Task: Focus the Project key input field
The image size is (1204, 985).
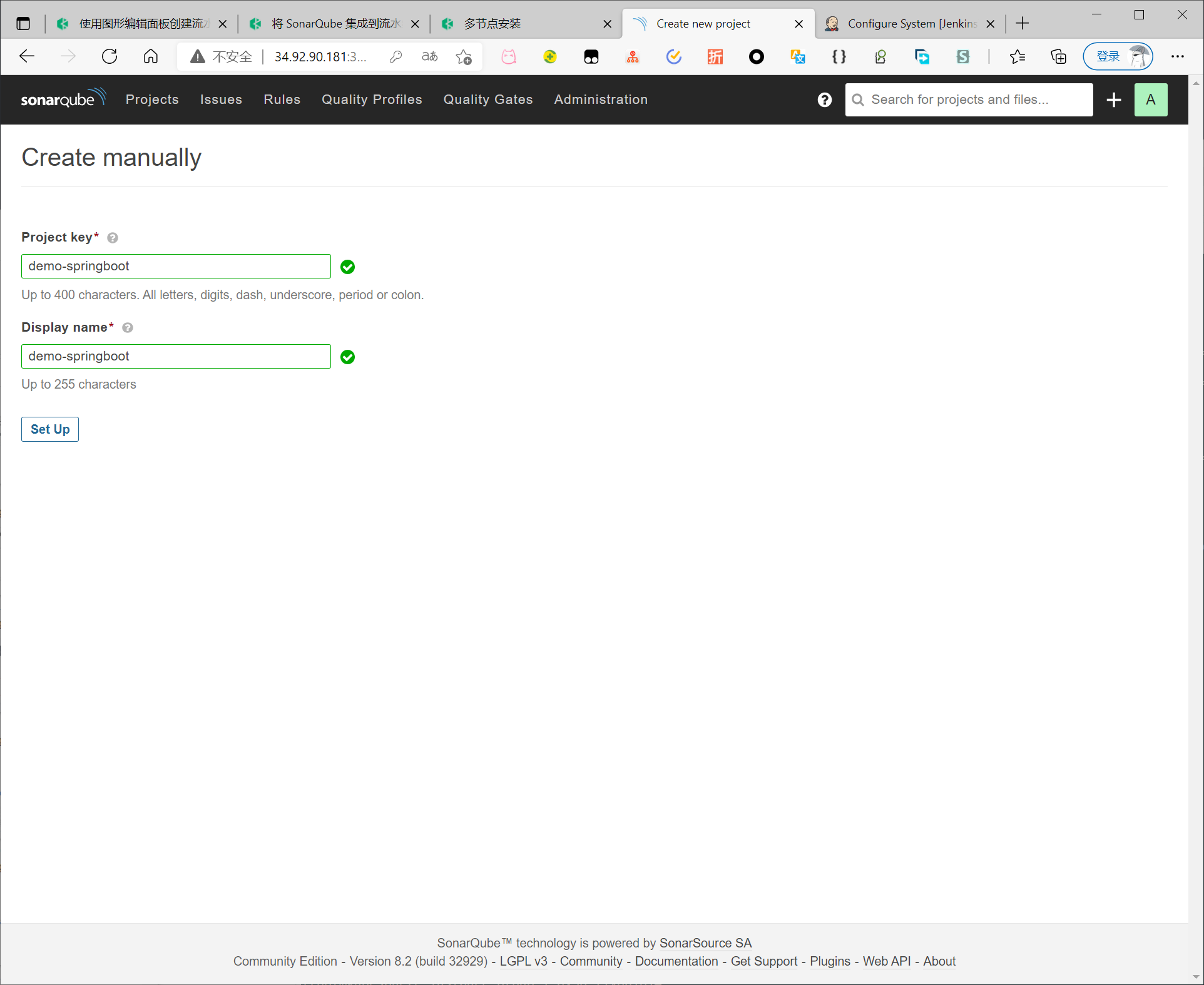Action: click(x=176, y=267)
